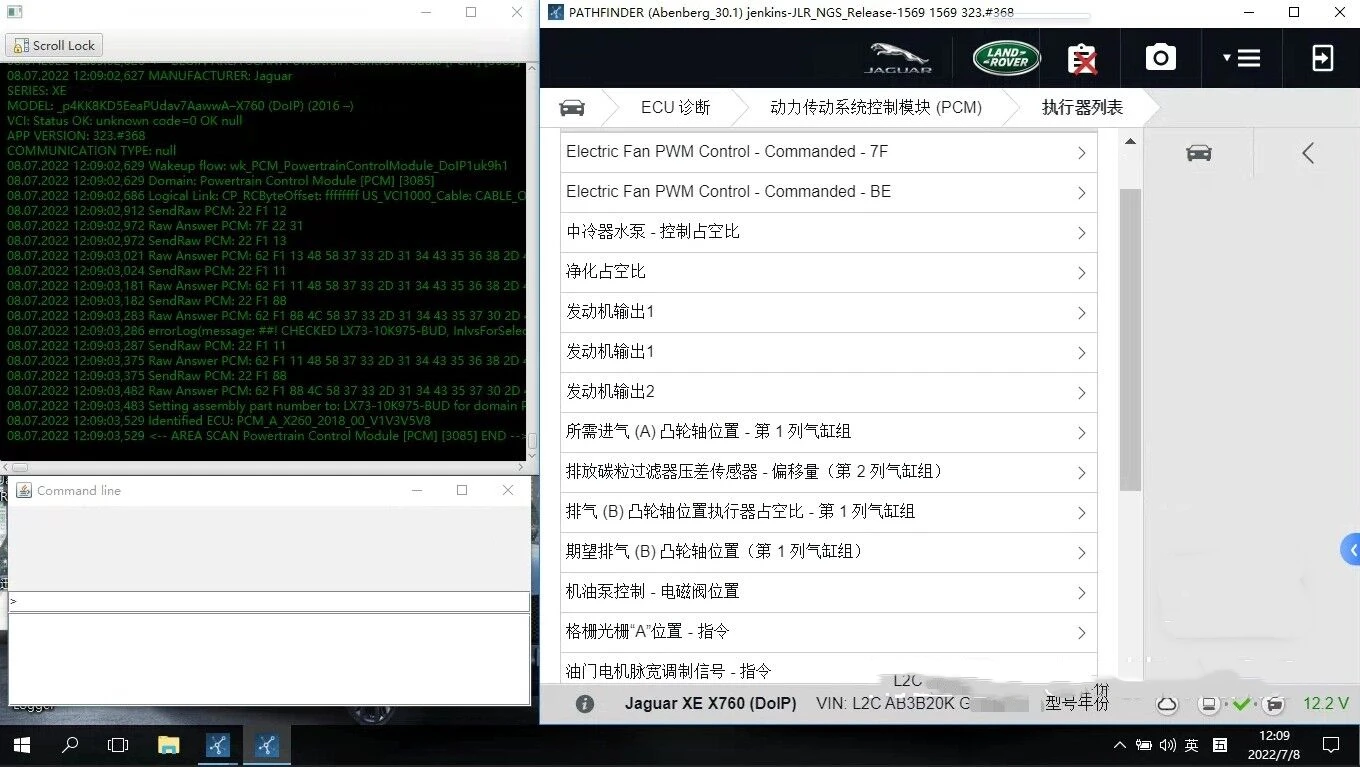Open 机油泵控制 - 电磁阀位置 row
Image resolution: width=1360 pixels, height=767 pixels.
[828, 592]
